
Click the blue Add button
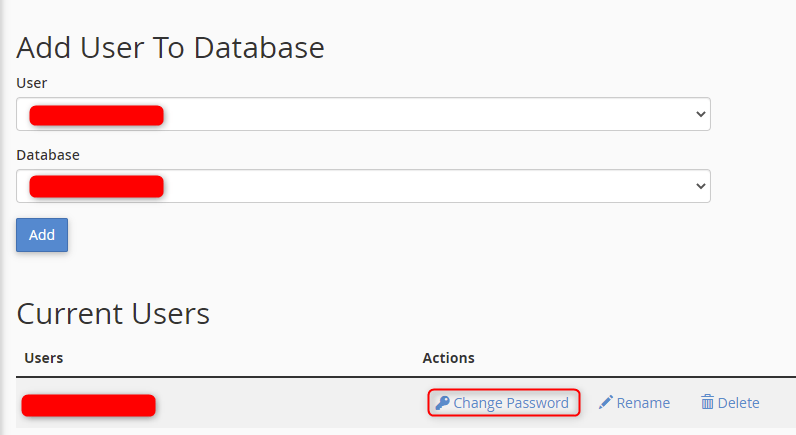pos(42,235)
